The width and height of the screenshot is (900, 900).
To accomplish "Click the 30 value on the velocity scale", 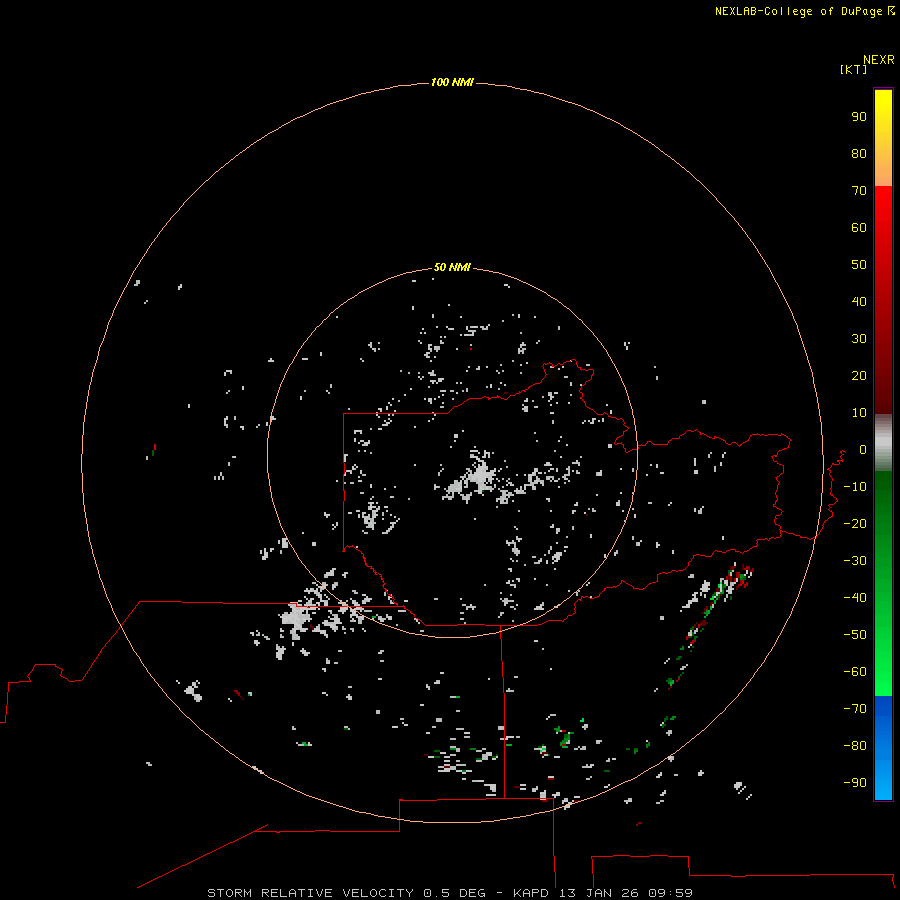I will click(x=859, y=339).
